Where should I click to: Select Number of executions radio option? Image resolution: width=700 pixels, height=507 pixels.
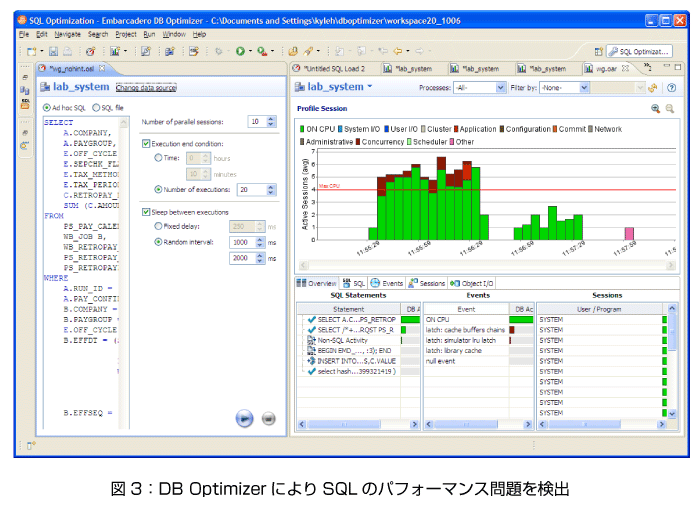pyautogui.click(x=158, y=189)
